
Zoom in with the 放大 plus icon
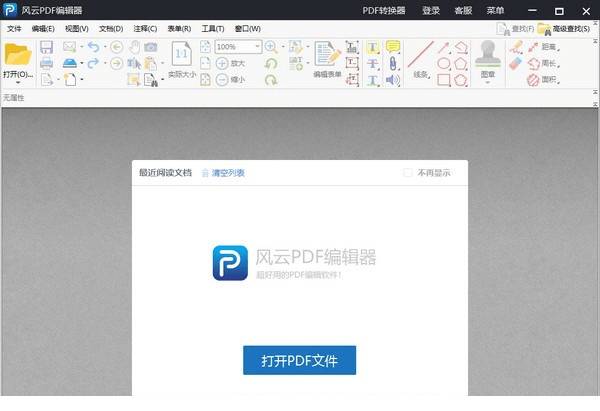pyautogui.click(x=222, y=63)
